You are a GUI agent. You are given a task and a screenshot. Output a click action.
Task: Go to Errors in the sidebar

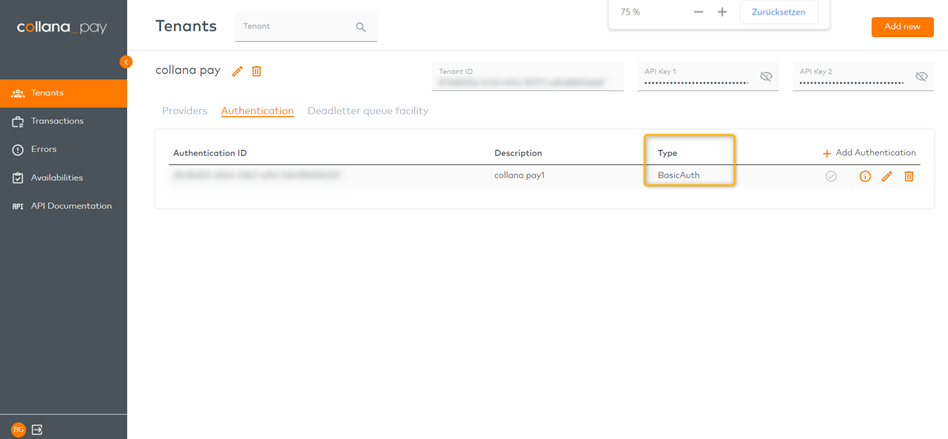pyautogui.click(x=63, y=149)
